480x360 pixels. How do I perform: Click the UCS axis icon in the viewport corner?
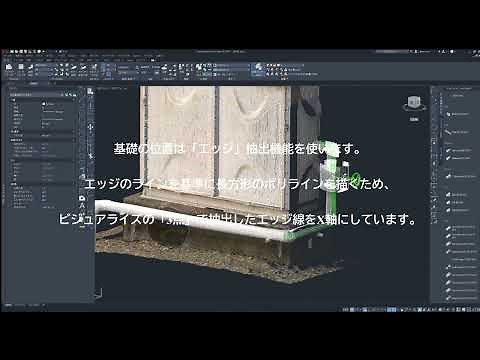coord(98,294)
